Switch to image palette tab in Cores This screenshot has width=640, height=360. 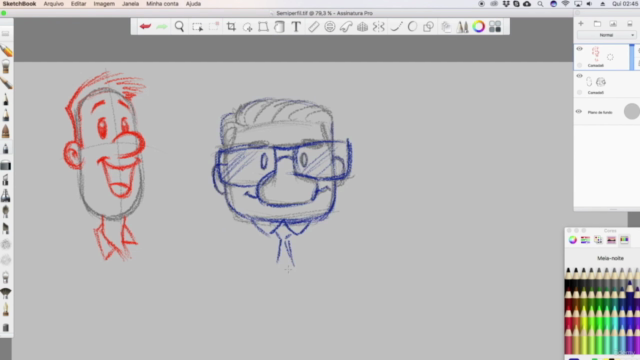coord(611,240)
